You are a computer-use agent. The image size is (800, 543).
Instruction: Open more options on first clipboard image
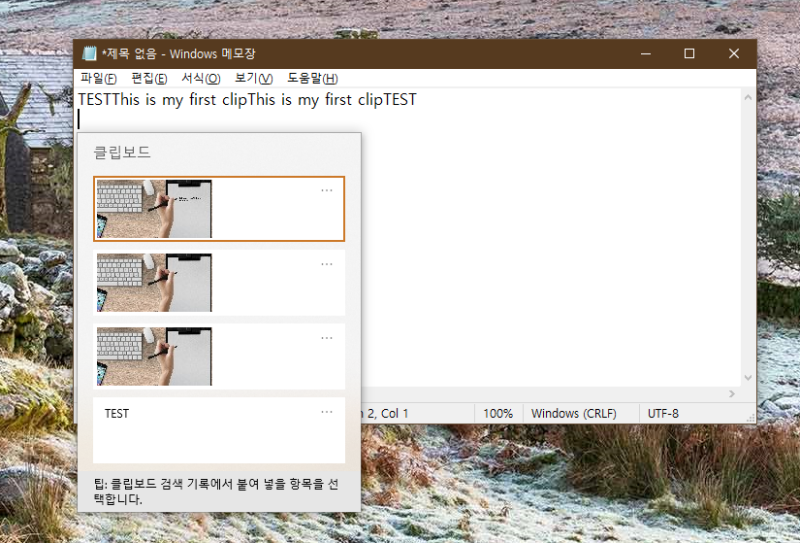point(327,190)
